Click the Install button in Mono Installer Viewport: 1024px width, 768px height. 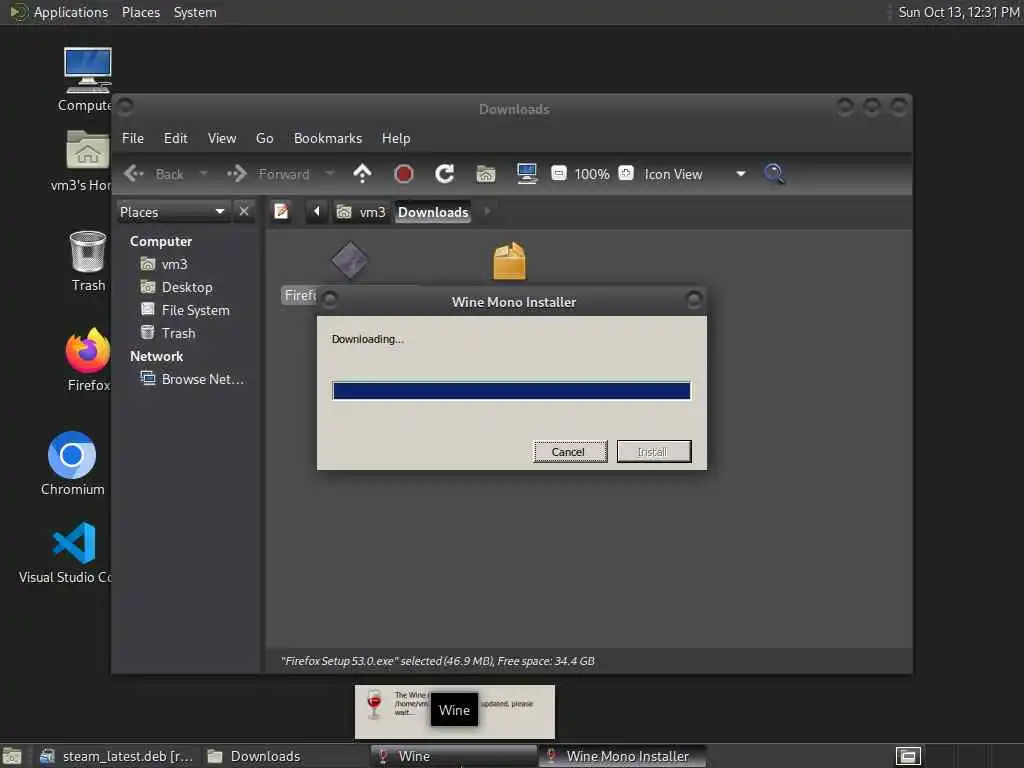pyautogui.click(x=654, y=451)
